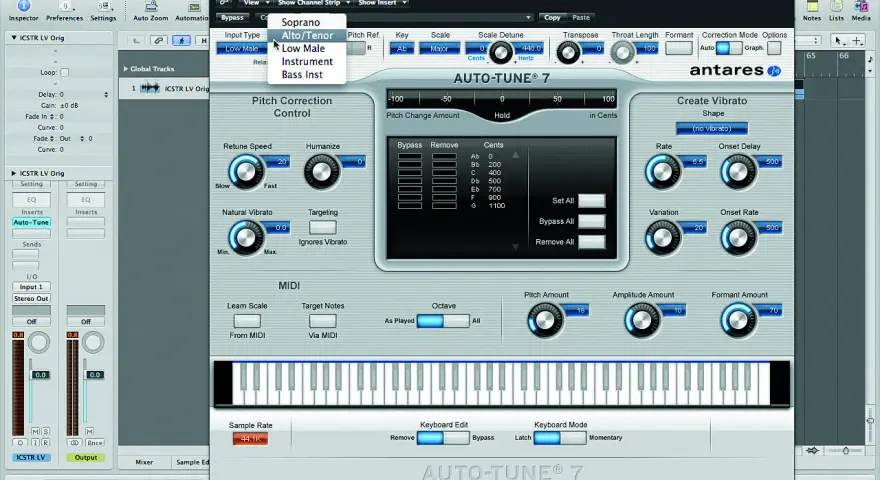Click the note icon at ruler right edge
This screenshot has height=480, width=880.
coord(870,58)
